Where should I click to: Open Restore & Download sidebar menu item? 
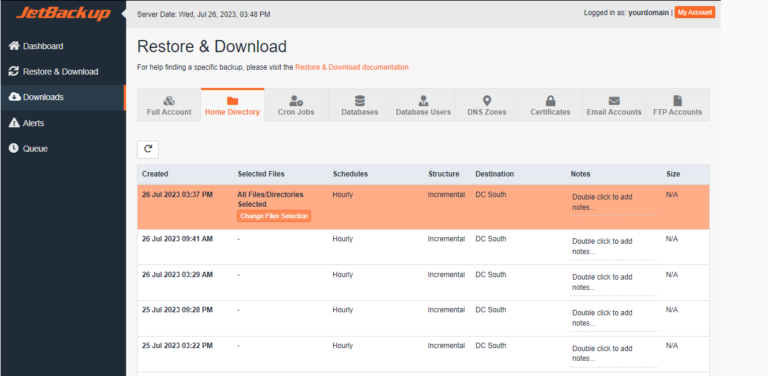[x=63, y=71]
